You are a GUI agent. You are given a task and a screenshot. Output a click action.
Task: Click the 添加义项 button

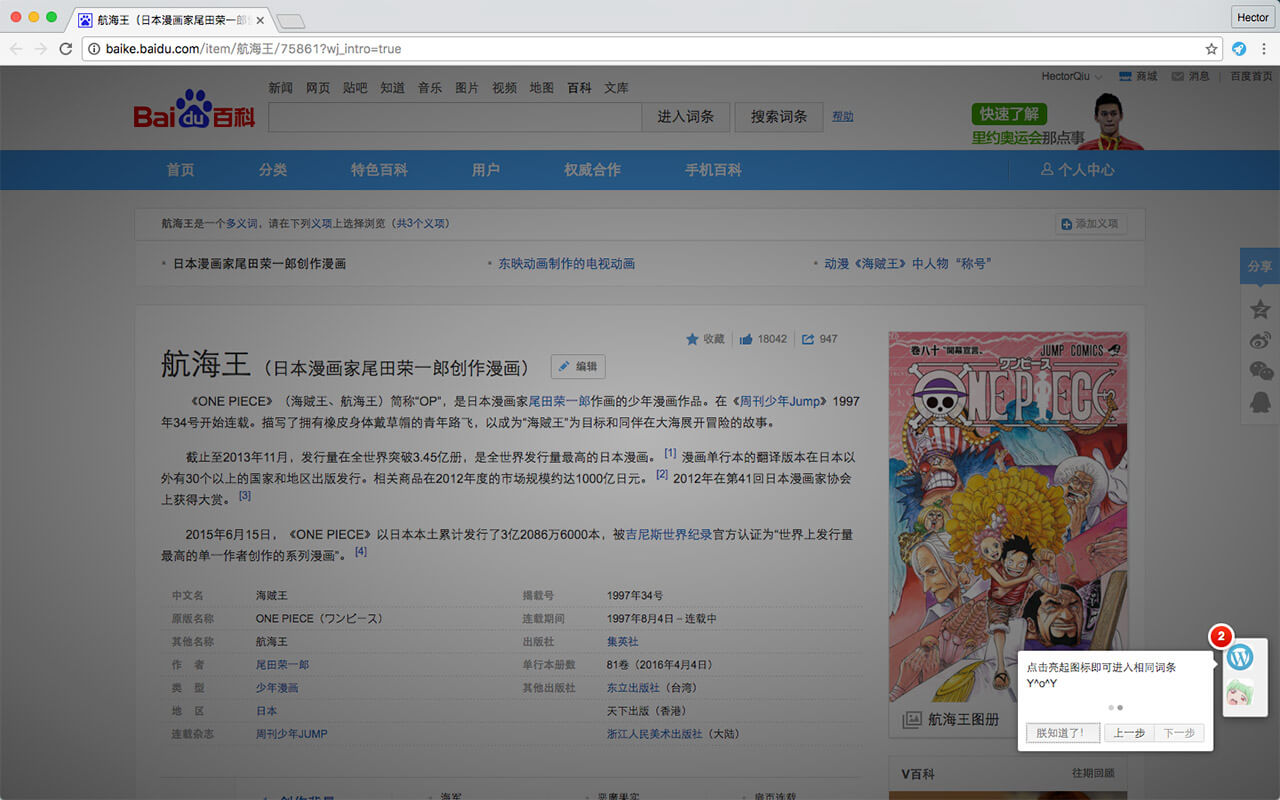click(1091, 224)
